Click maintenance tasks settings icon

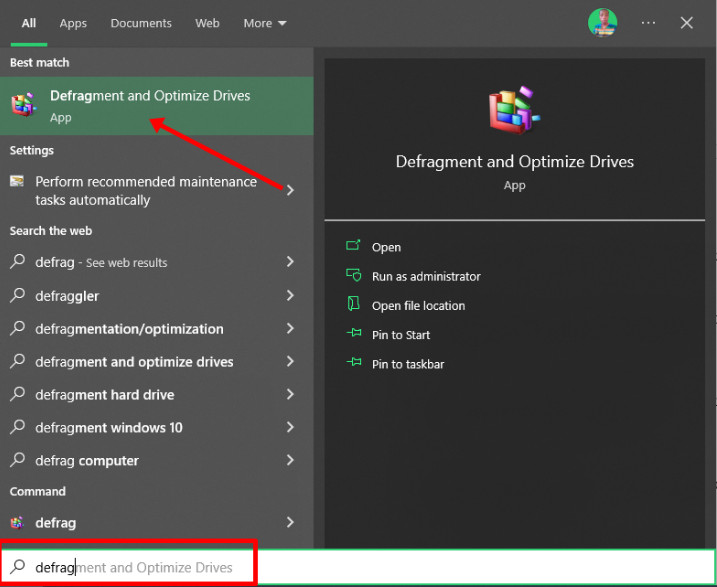tap(17, 181)
